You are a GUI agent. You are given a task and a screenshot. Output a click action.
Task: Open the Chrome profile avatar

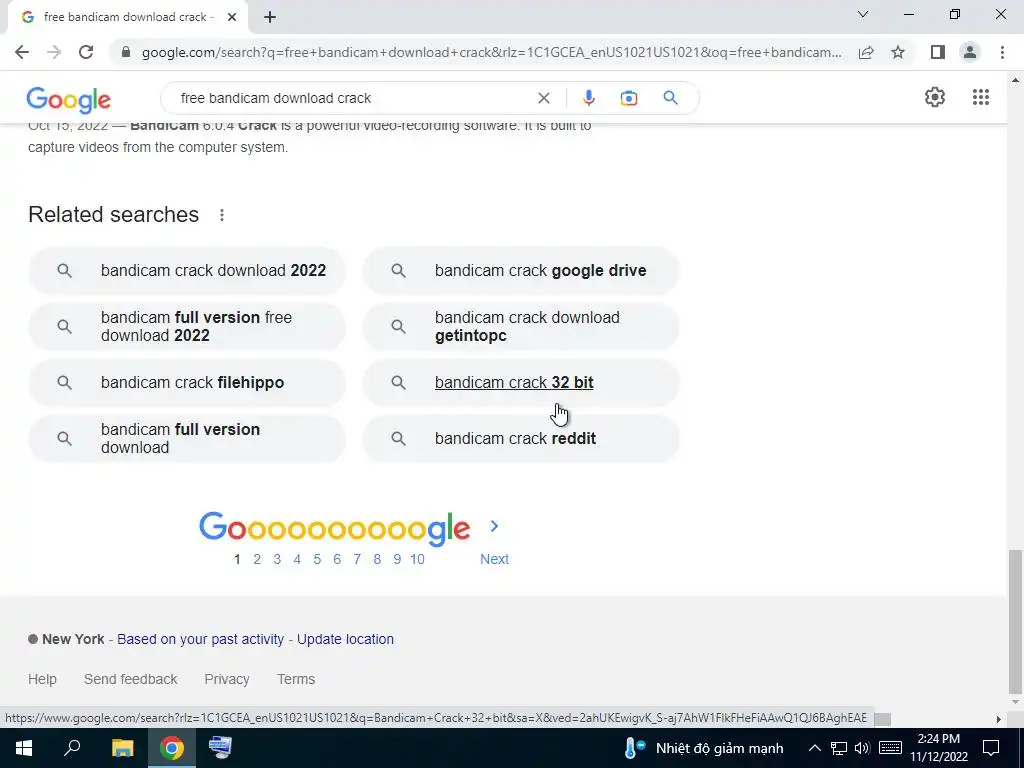point(970,52)
